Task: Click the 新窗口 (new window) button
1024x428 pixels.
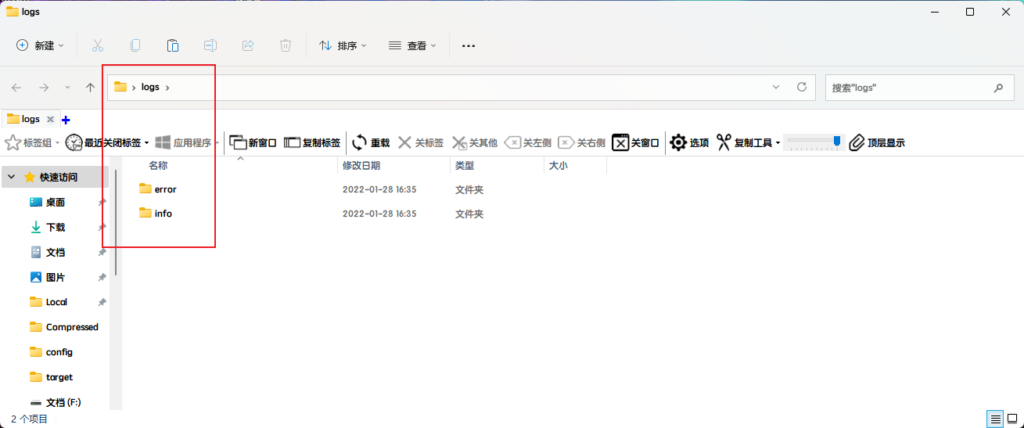Action: pyautogui.click(x=238, y=143)
